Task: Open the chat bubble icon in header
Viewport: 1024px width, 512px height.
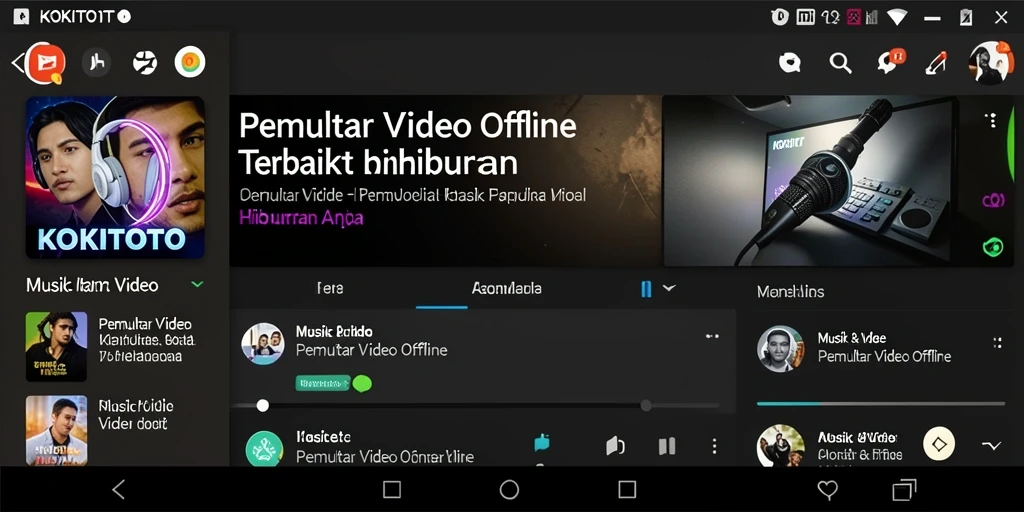Action: tap(790, 63)
